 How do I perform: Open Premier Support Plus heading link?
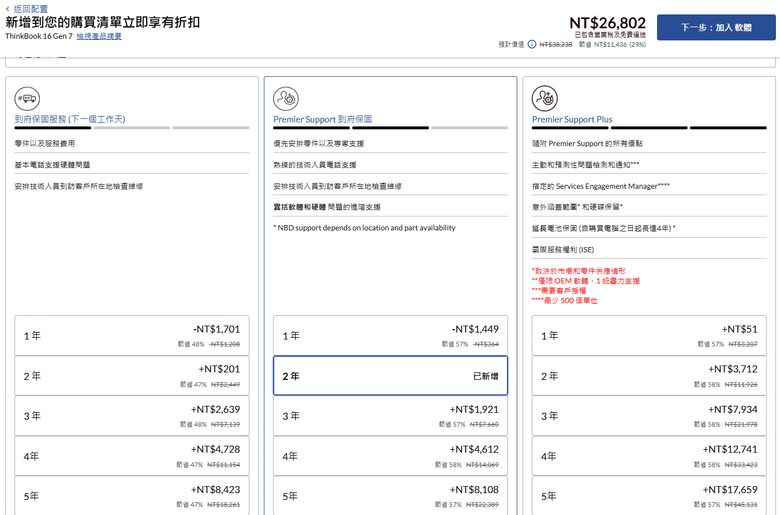coord(572,119)
